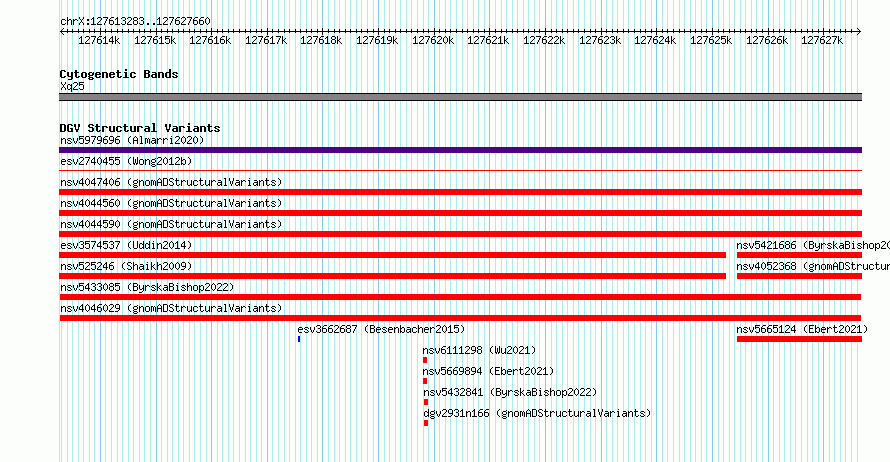Click the red bar under nsv525246
The image size is (890, 462).
[x=393, y=276]
